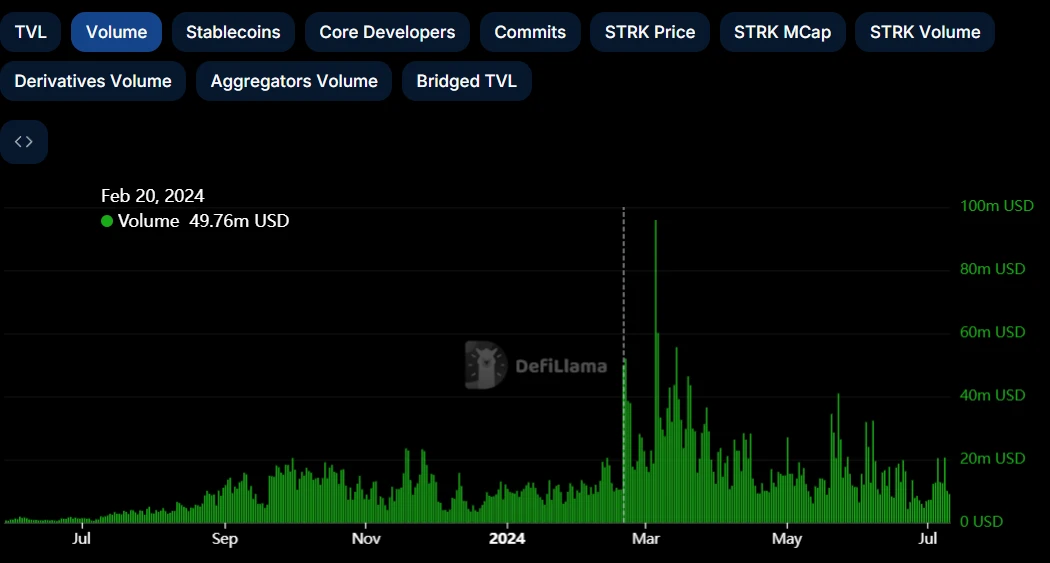Show Core Developers on the chart
The image size is (1050, 563).
coord(387,32)
